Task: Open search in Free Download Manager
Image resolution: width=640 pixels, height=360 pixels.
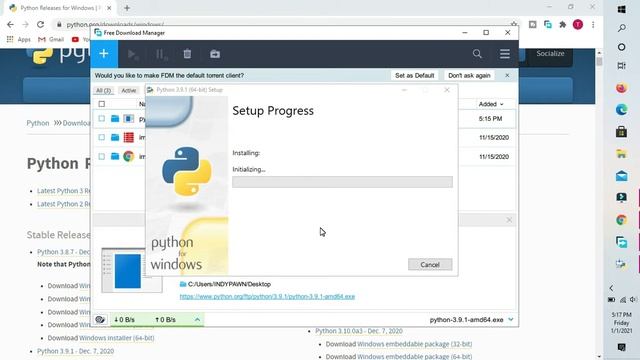Action: [477, 54]
